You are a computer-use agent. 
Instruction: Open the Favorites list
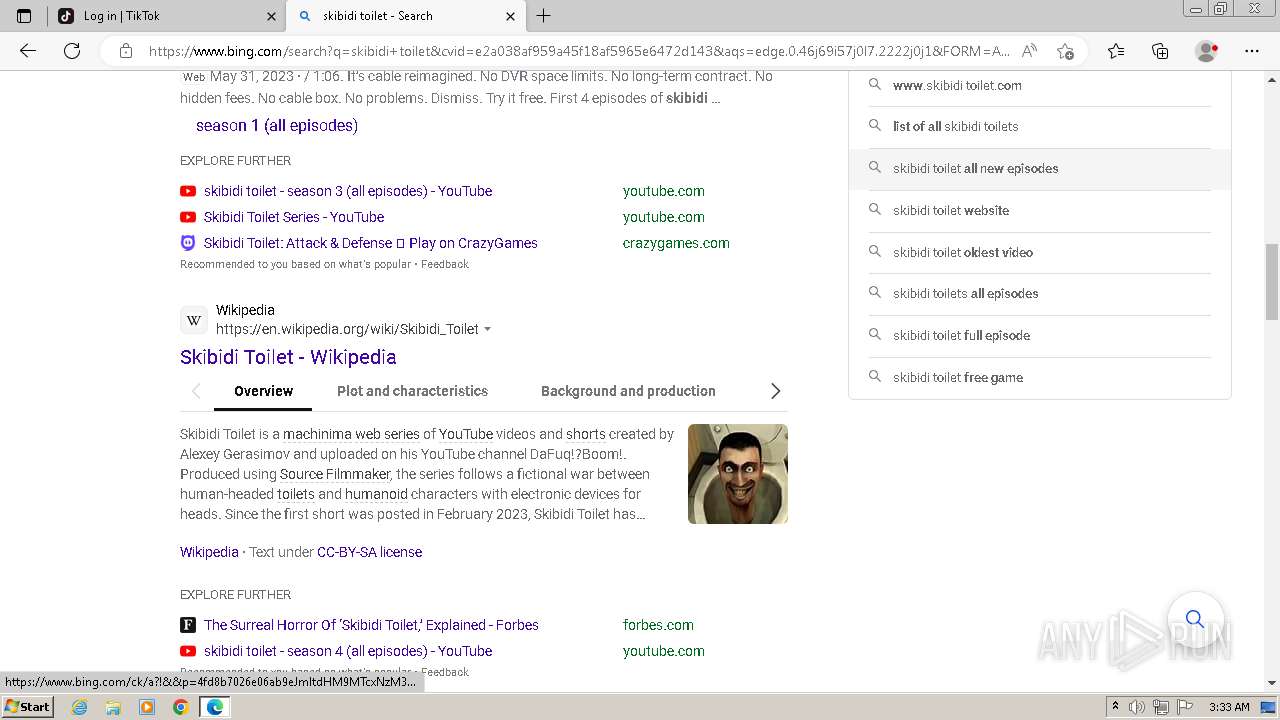(1116, 51)
